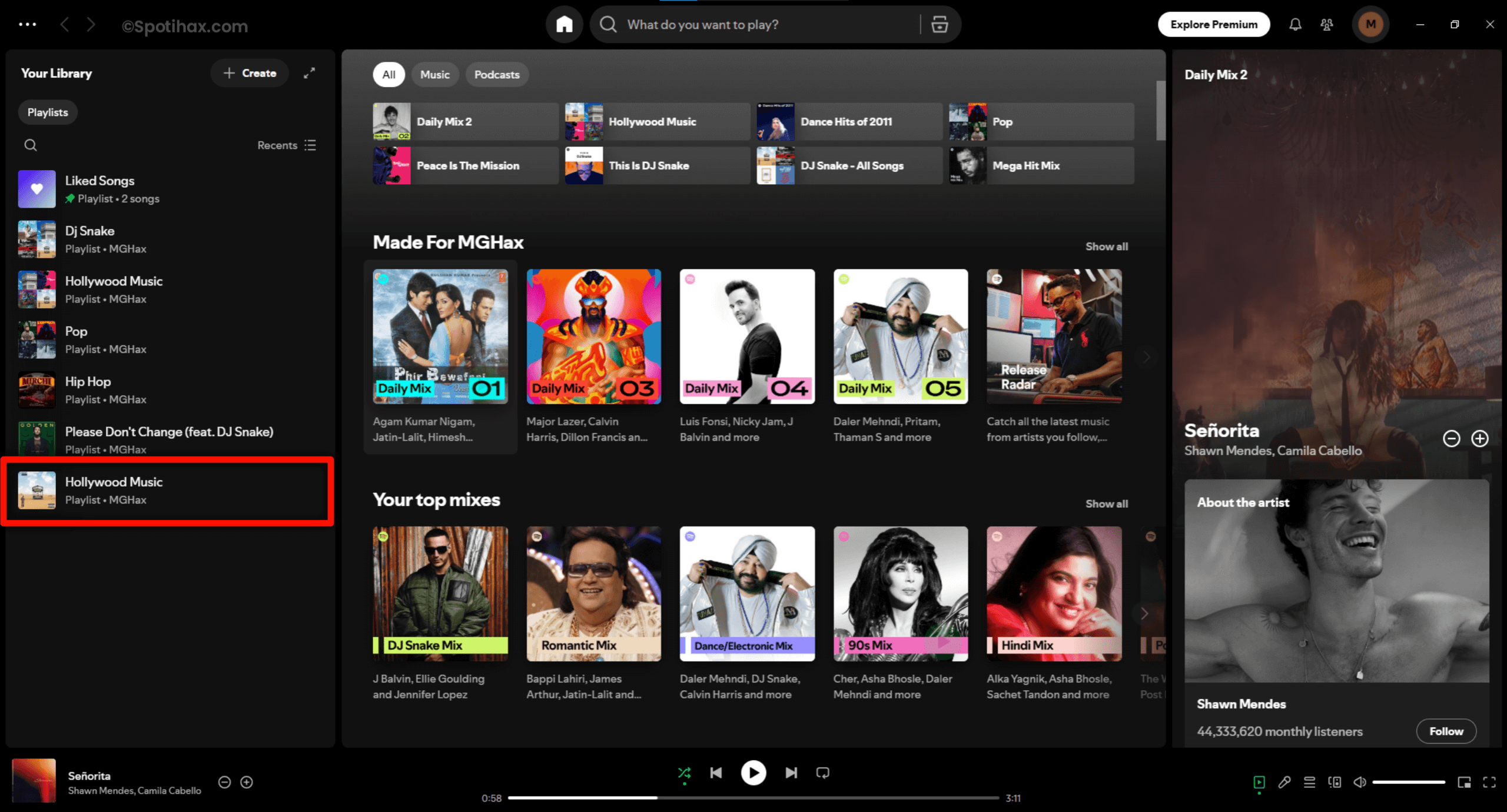The image size is (1507, 812).
Task: Open the Recents sort dropdown
Action: point(287,145)
